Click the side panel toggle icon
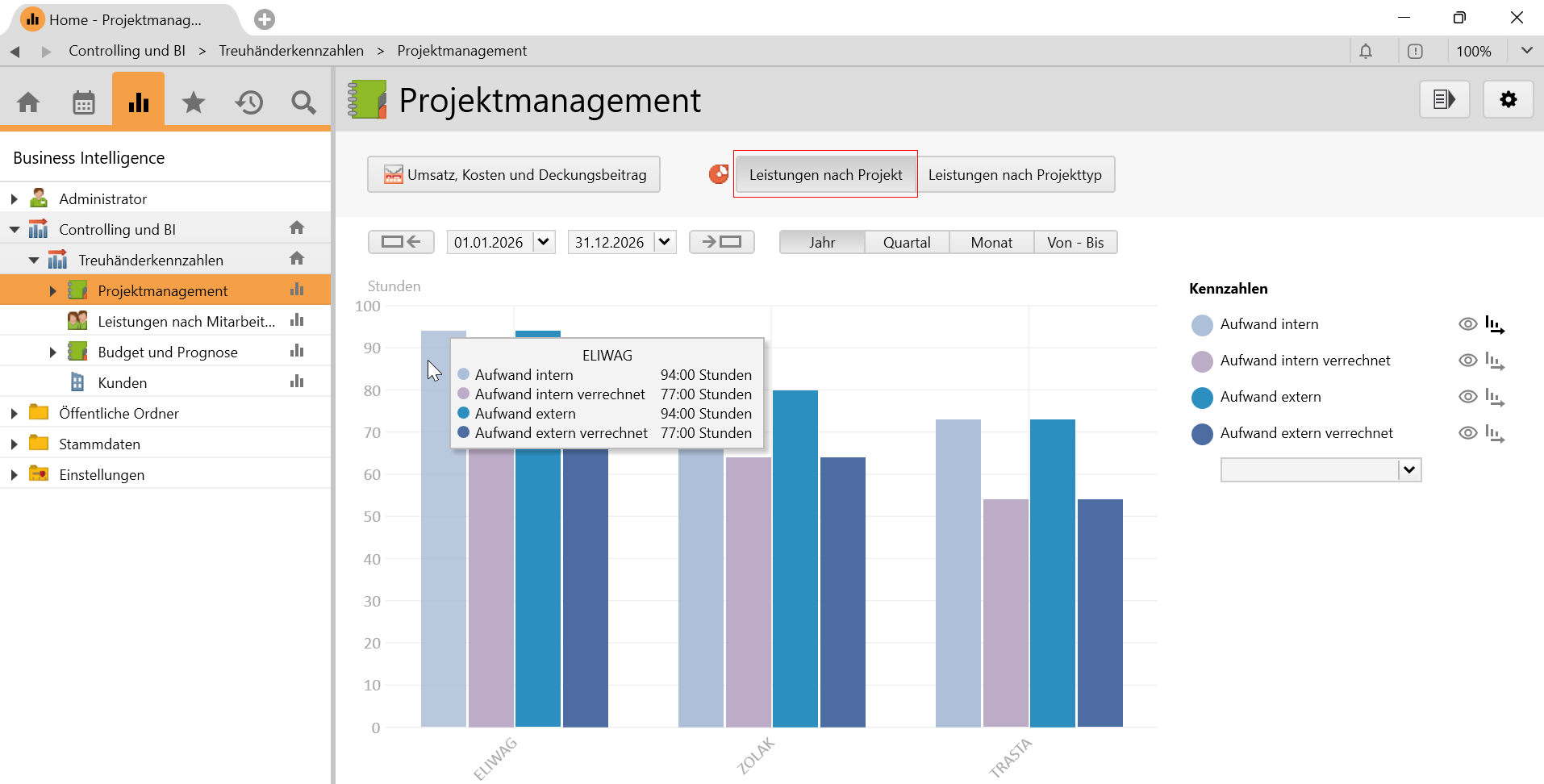 pyautogui.click(x=1444, y=99)
